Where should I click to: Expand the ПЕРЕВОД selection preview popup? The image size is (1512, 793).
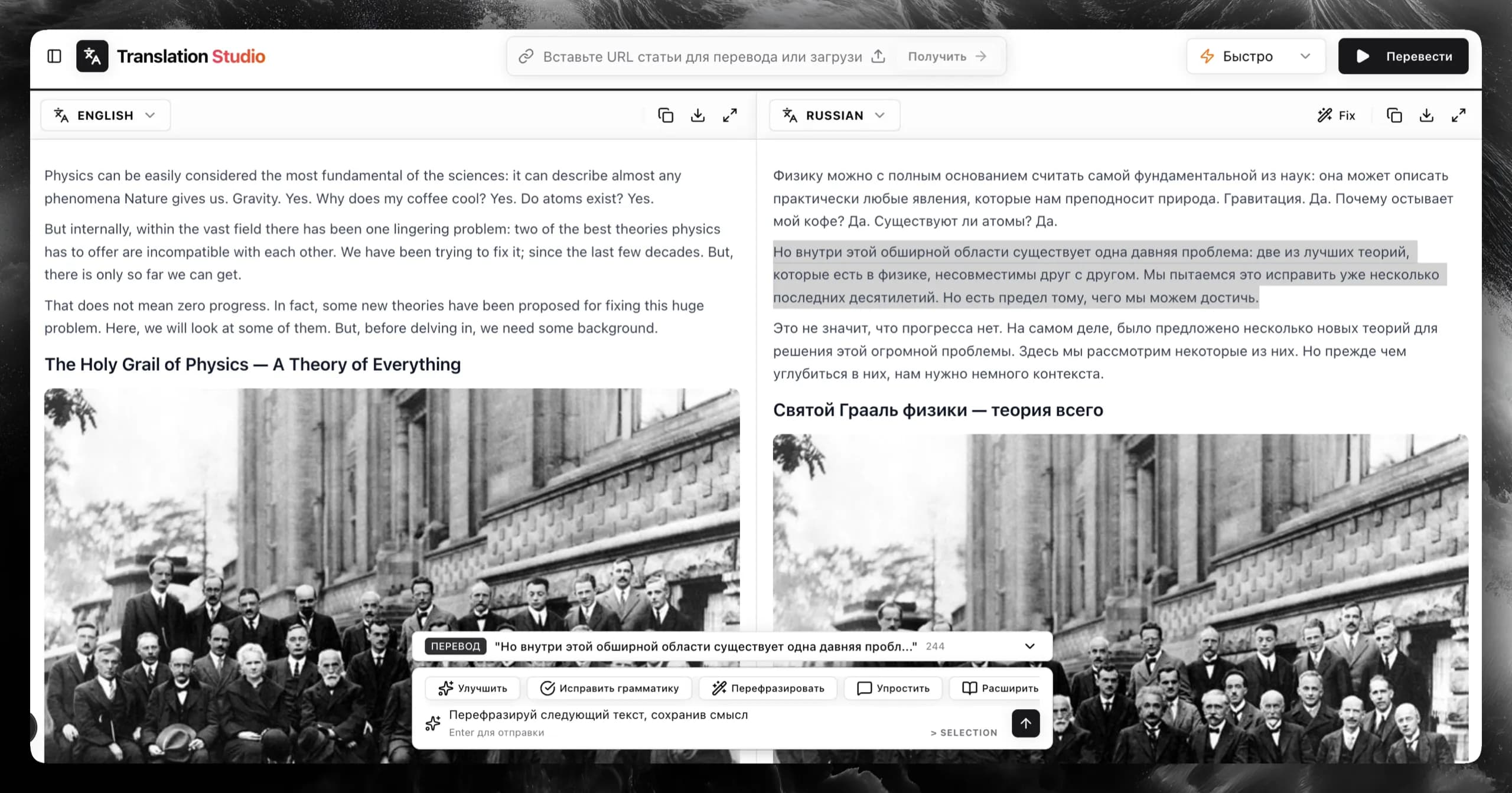click(x=1031, y=645)
